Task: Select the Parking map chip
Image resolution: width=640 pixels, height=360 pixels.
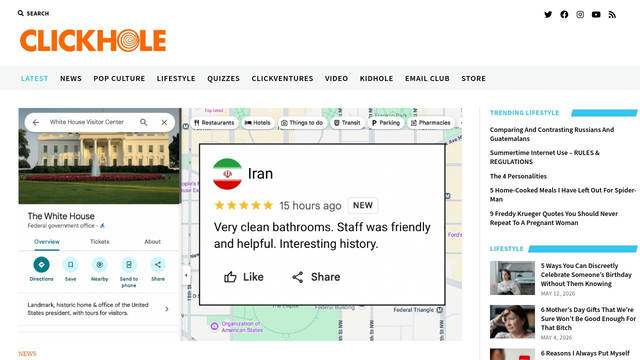Action: pyautogui.click(x=386, y=123)
